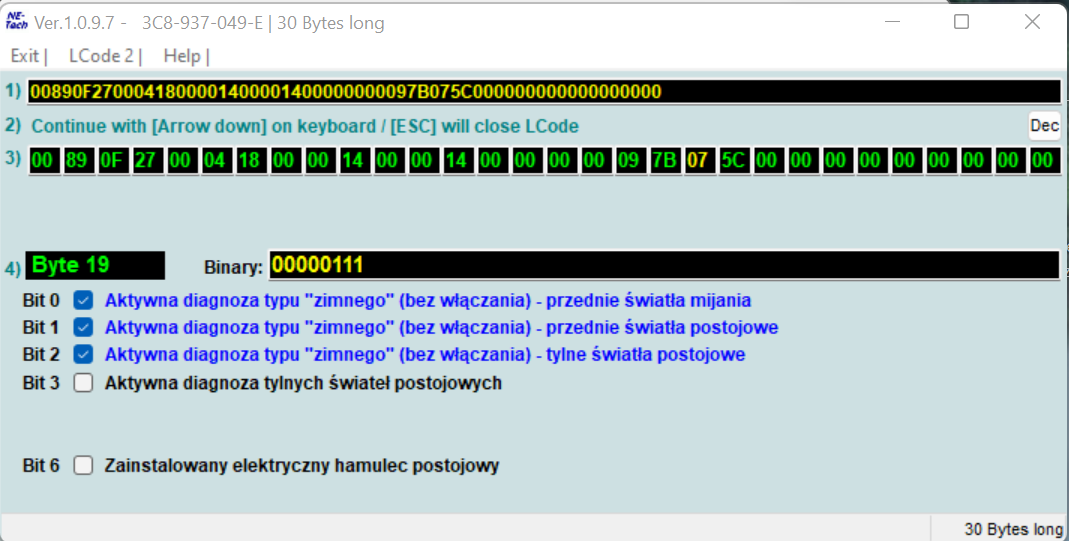Click label ending 'przednie światła mijania'

(427, 300)
